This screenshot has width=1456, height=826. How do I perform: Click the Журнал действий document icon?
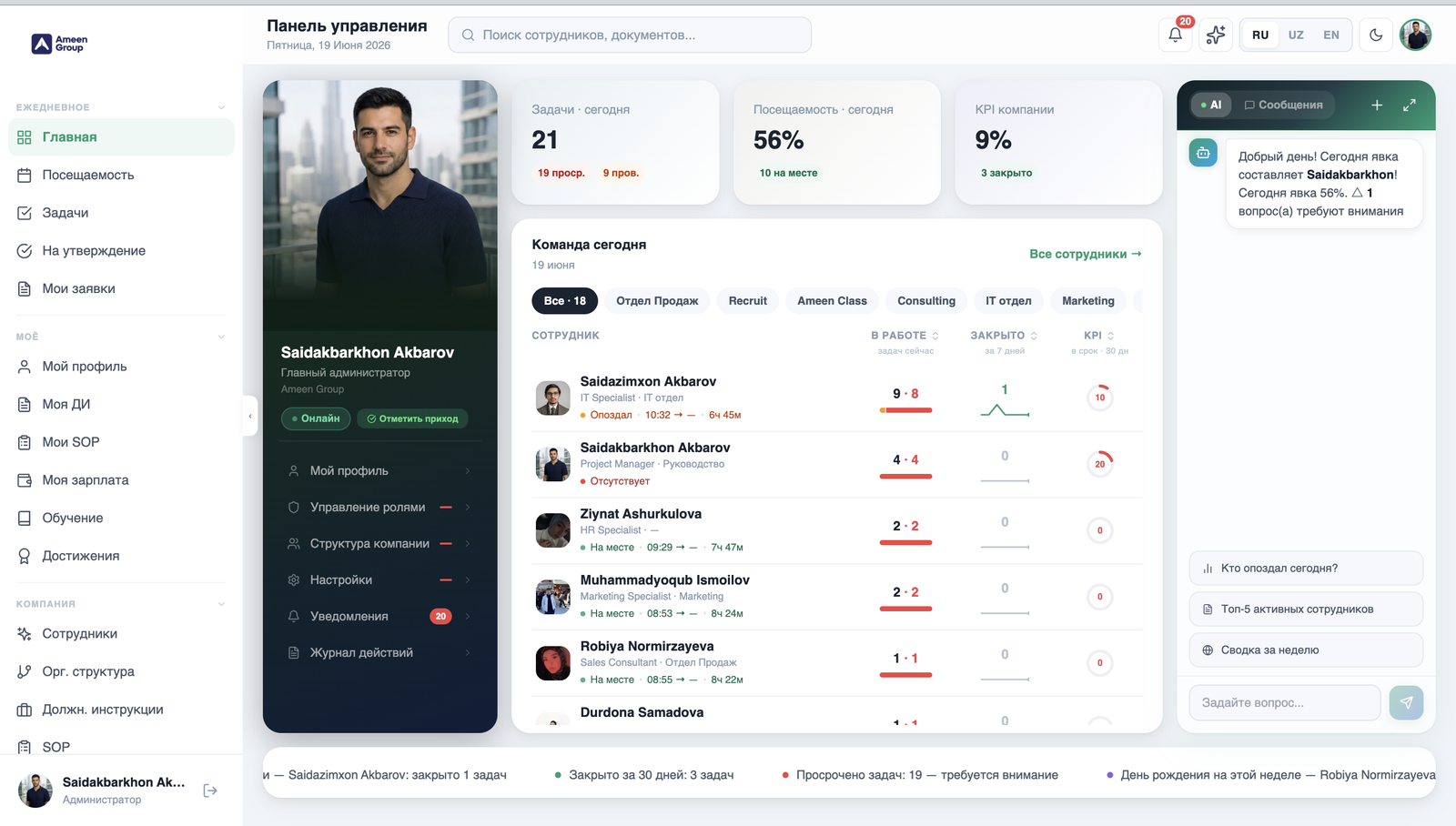click(294, 652)
